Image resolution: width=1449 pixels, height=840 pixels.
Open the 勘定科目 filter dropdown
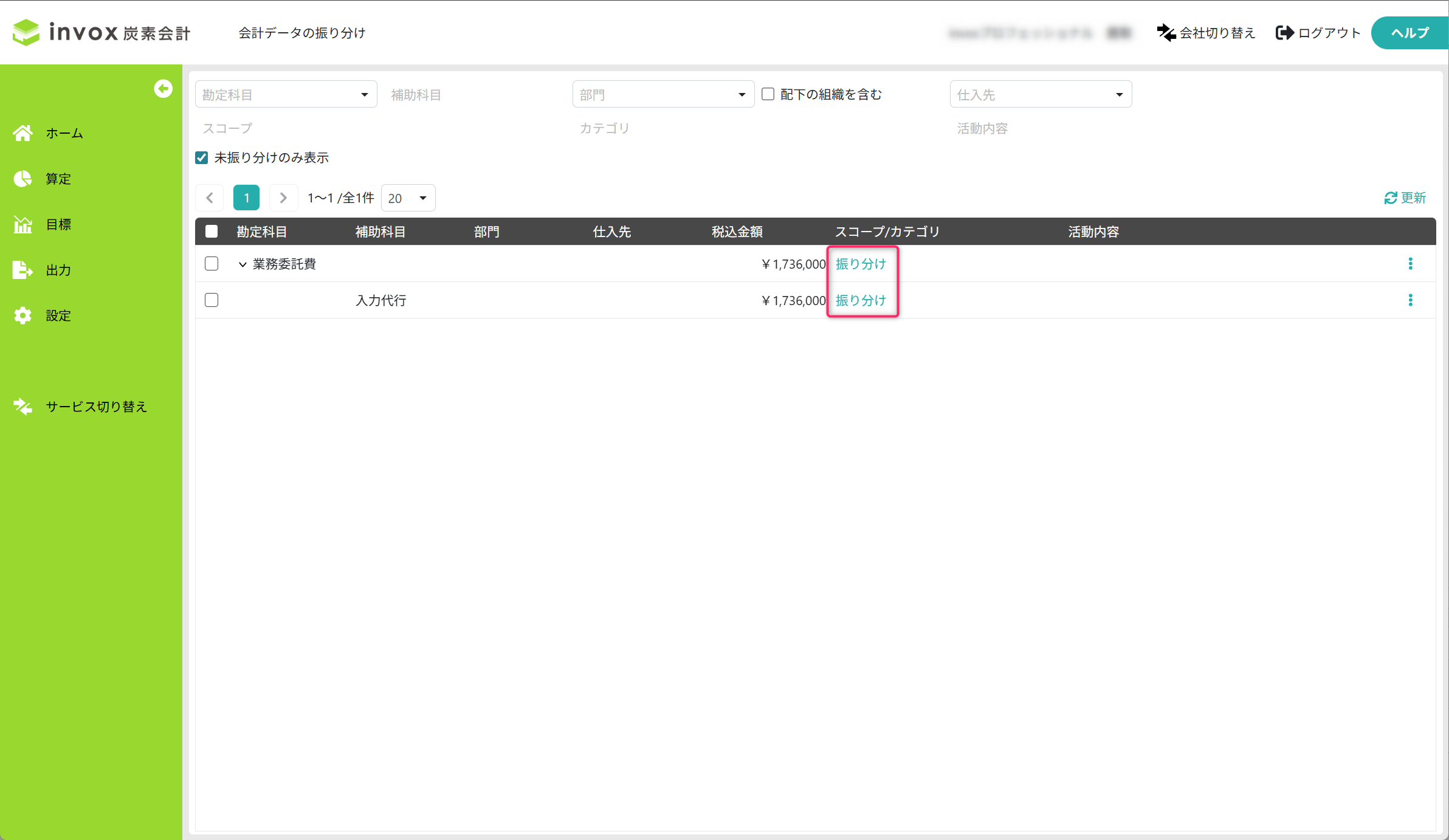click(286, 94)
